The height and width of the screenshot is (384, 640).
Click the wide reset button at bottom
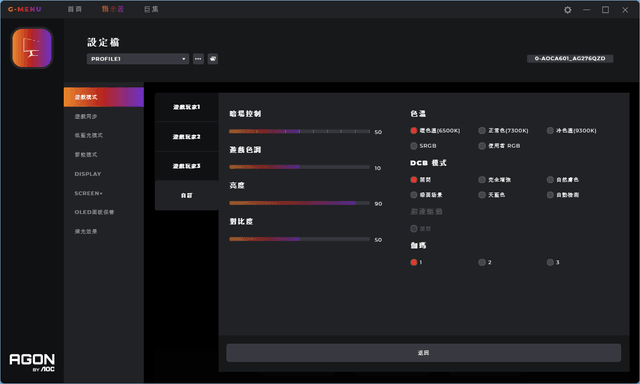pos(424,353)
